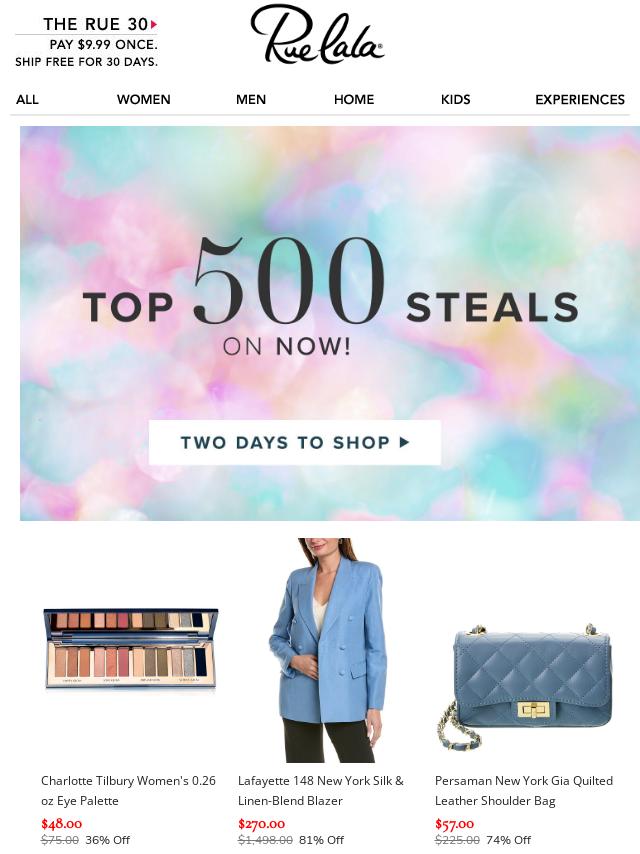View the Charlotte Tilbury eye palette image
640x854 pixels.
pyautogui.click(x=131, y=650)
